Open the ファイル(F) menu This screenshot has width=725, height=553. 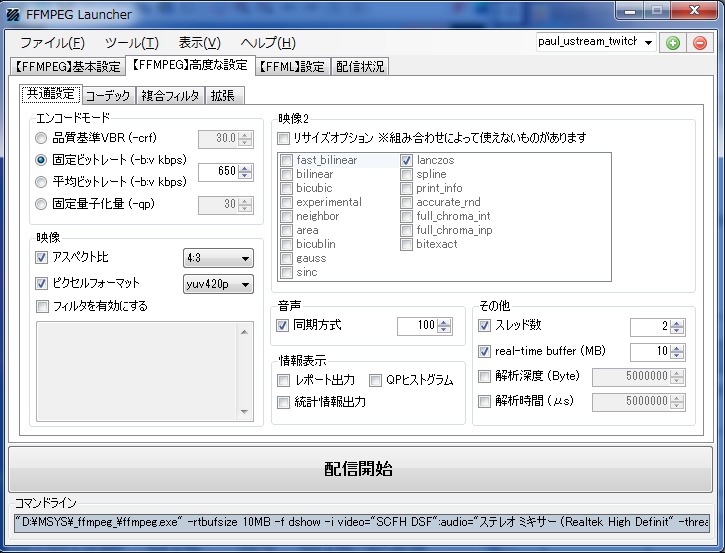point(52,43)
